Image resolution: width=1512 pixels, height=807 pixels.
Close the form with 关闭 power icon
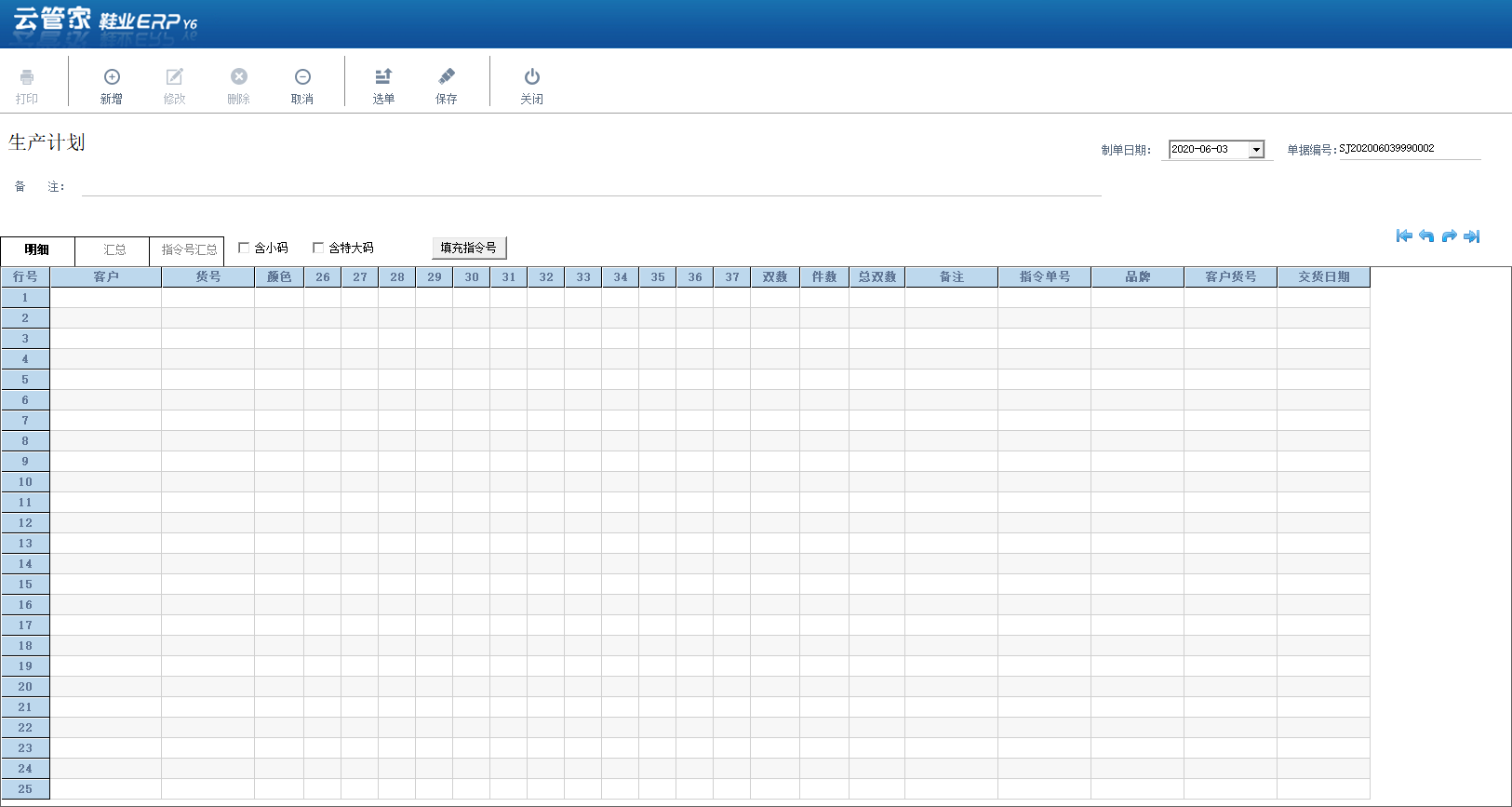[532, 77]
